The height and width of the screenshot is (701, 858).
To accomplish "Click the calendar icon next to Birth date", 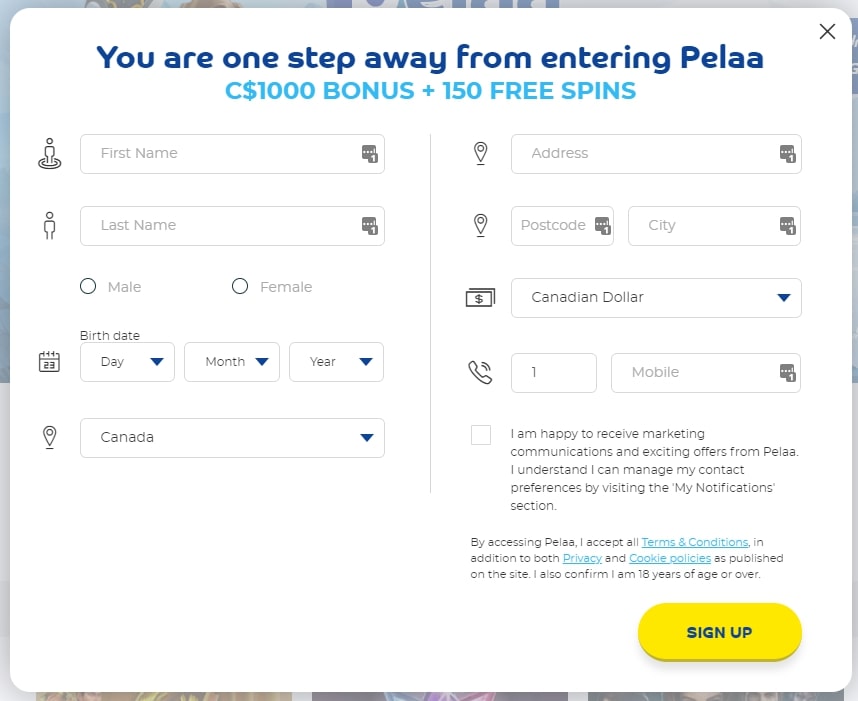I will pos(48,362).
